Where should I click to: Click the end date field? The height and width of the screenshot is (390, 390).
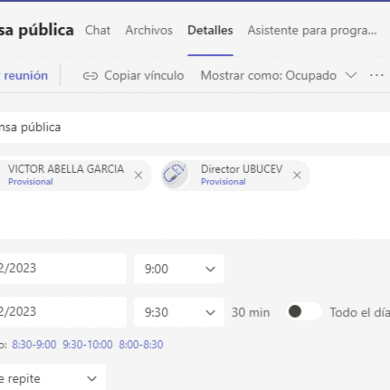coord(63,312)
